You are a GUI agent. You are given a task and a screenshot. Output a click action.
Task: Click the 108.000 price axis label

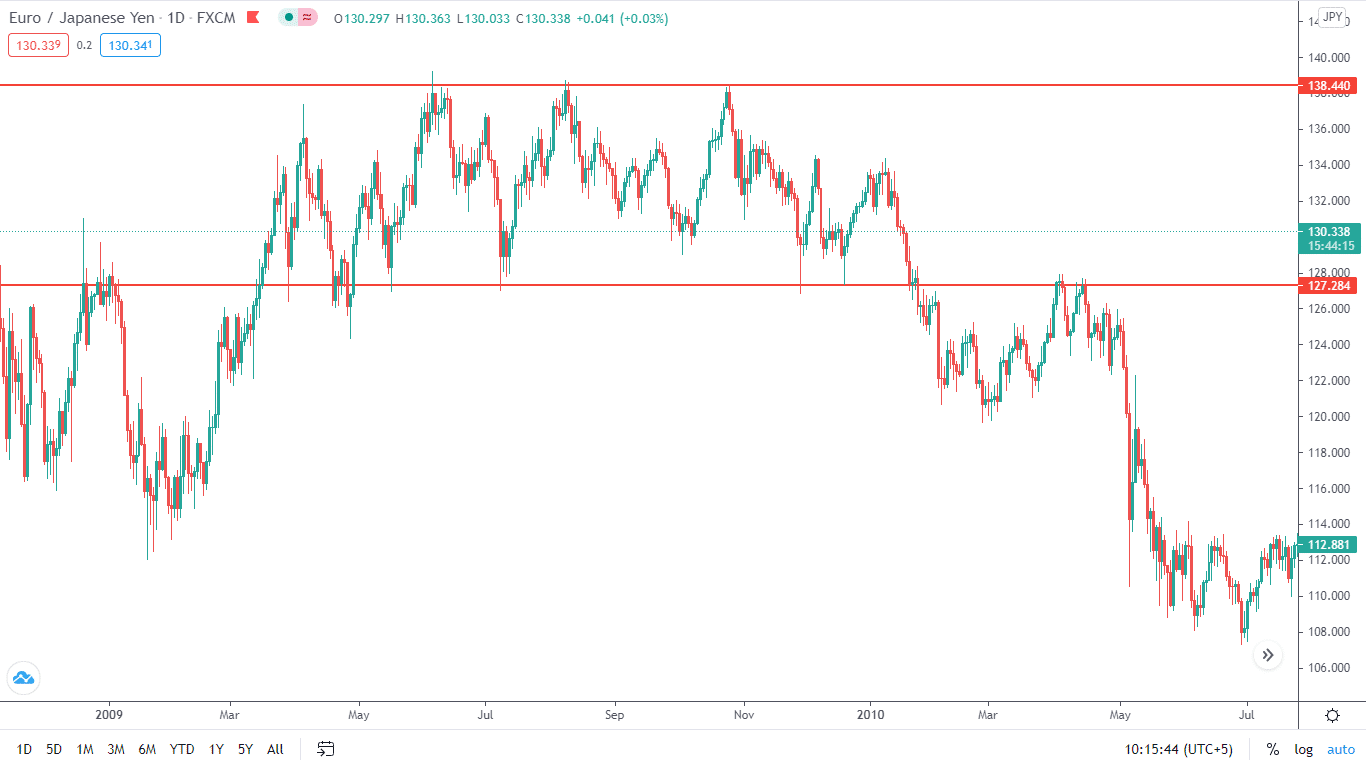tap(1327, 632)
